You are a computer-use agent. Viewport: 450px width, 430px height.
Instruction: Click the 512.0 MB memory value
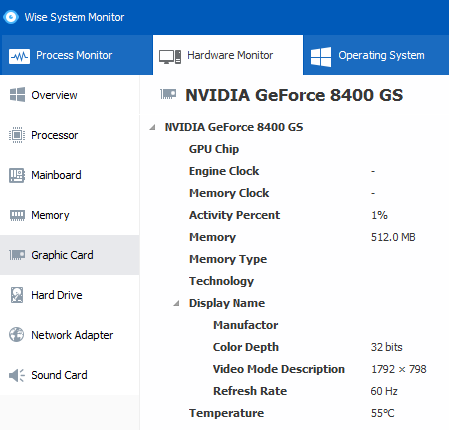click(x=393, y=237)
